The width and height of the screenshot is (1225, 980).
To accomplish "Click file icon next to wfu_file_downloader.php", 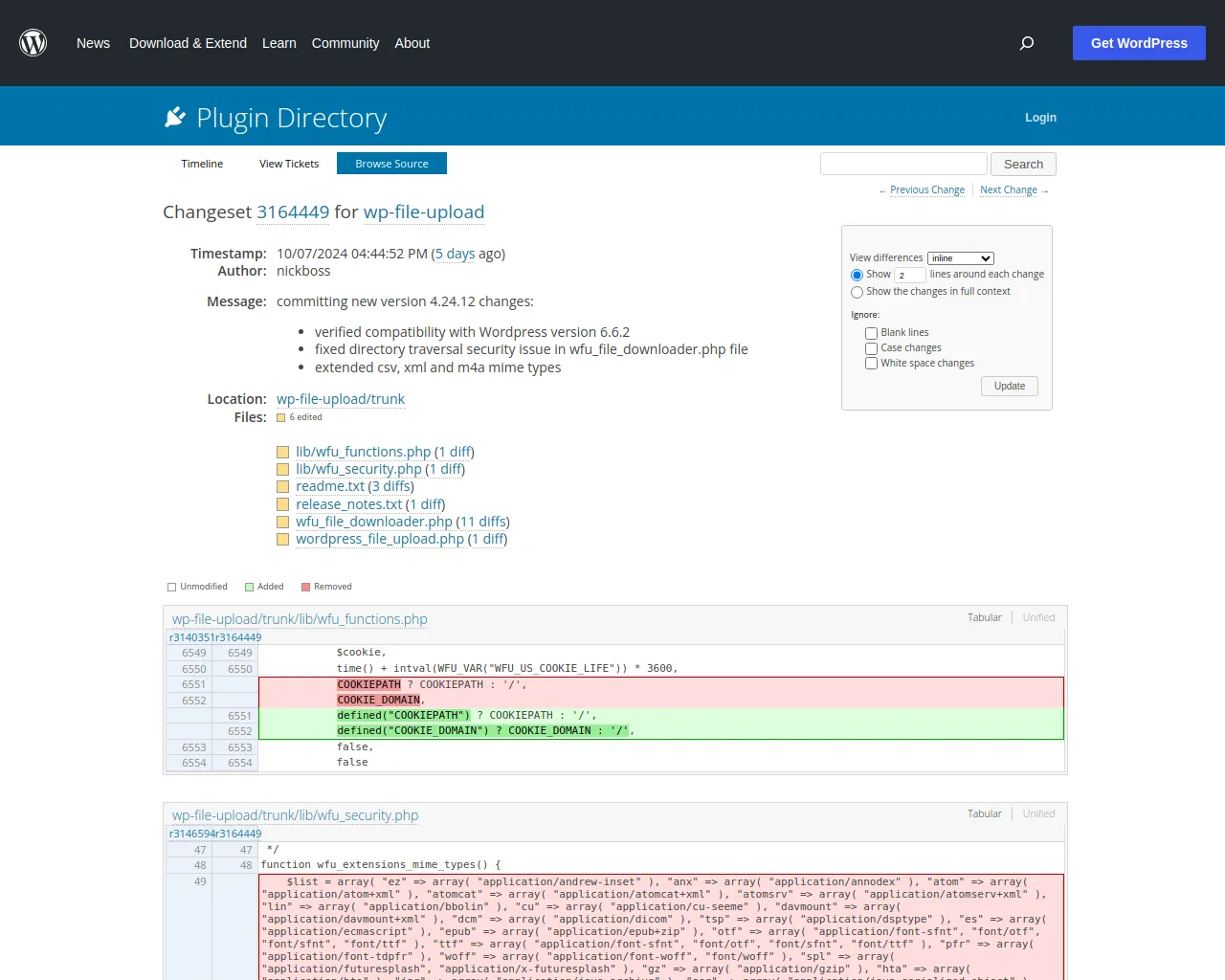I will [282, 522].
